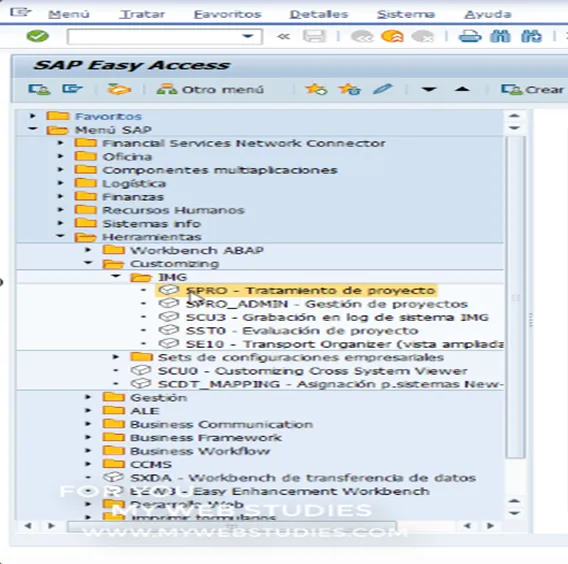The height and width of the screenshot is (564, 568).
Task: Click the Crear button
Action: (x=532, y=89)
